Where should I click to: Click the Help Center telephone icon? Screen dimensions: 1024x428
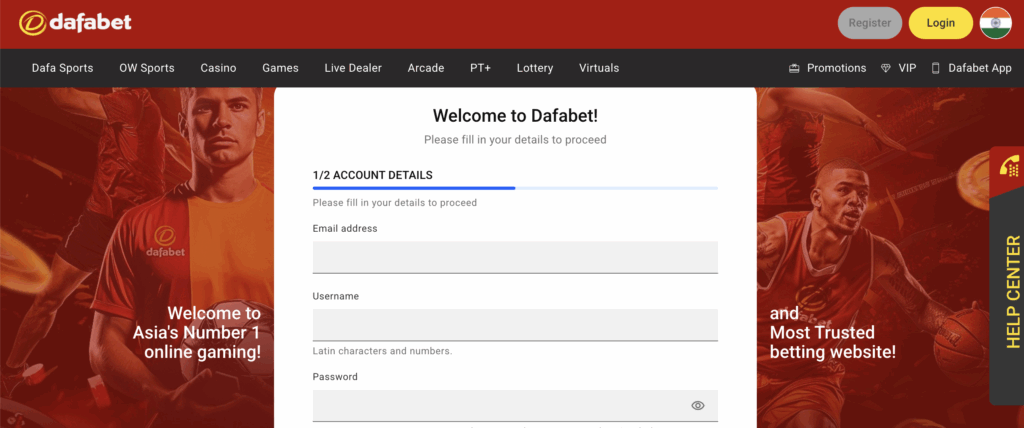point(1009,168)
